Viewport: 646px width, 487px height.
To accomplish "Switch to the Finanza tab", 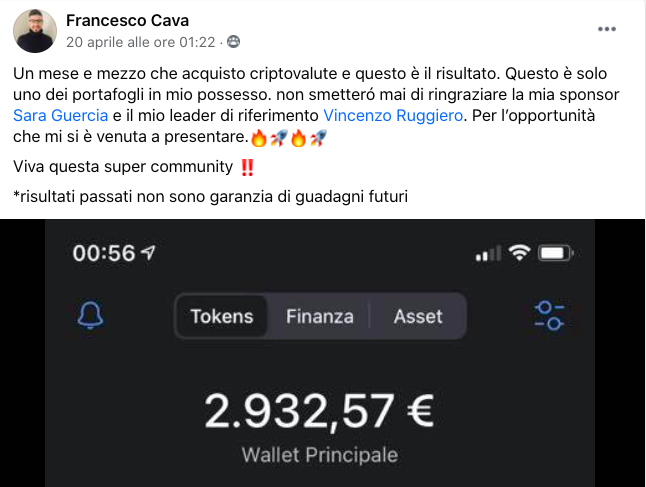I will [x=320, y=316].
